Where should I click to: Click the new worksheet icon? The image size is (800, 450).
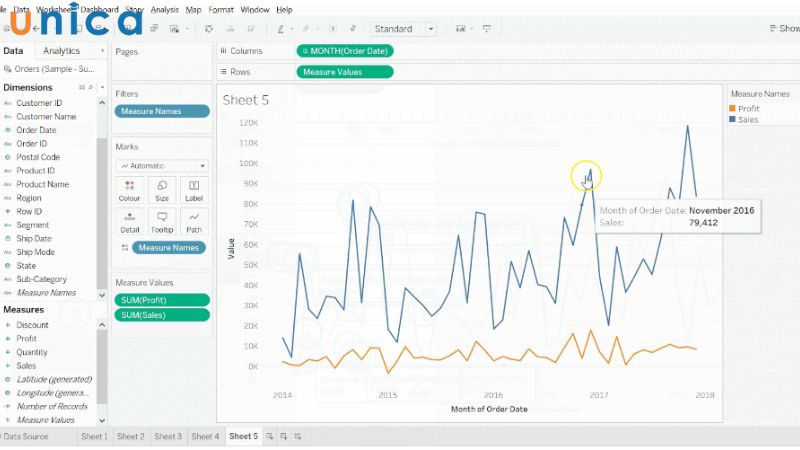pos(270,437)
